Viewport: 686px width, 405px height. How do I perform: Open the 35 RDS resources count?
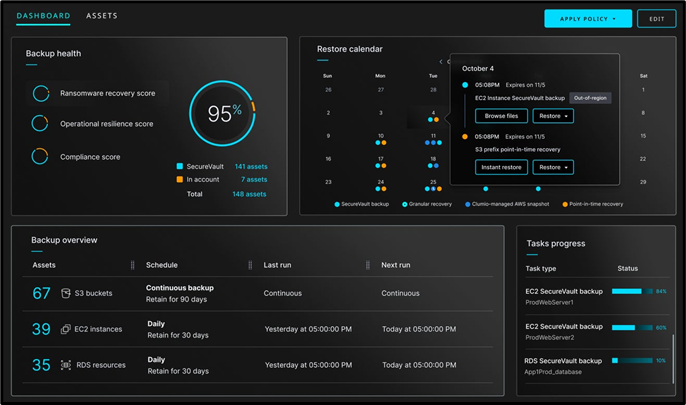coord(41,365)
